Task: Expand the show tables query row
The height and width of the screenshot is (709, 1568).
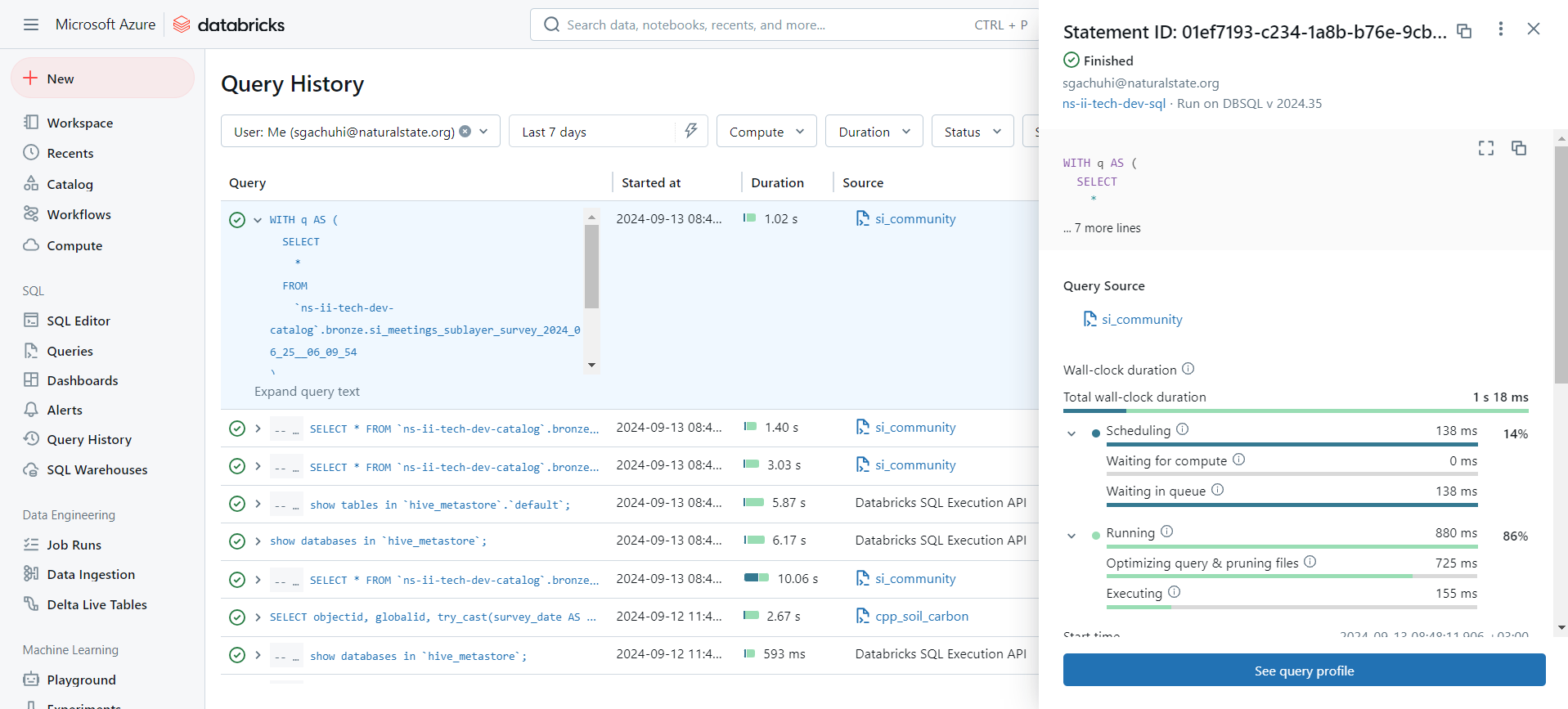Action: (x=258, y=504)
